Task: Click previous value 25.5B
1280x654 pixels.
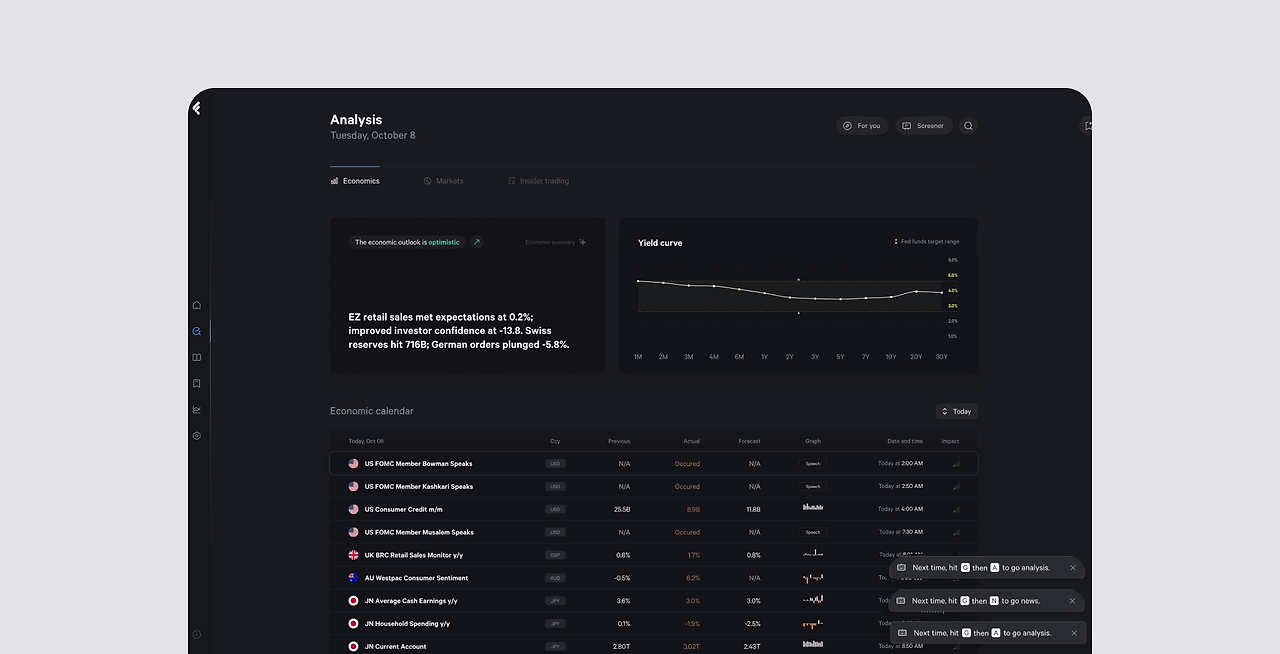Action: [622, 509]
